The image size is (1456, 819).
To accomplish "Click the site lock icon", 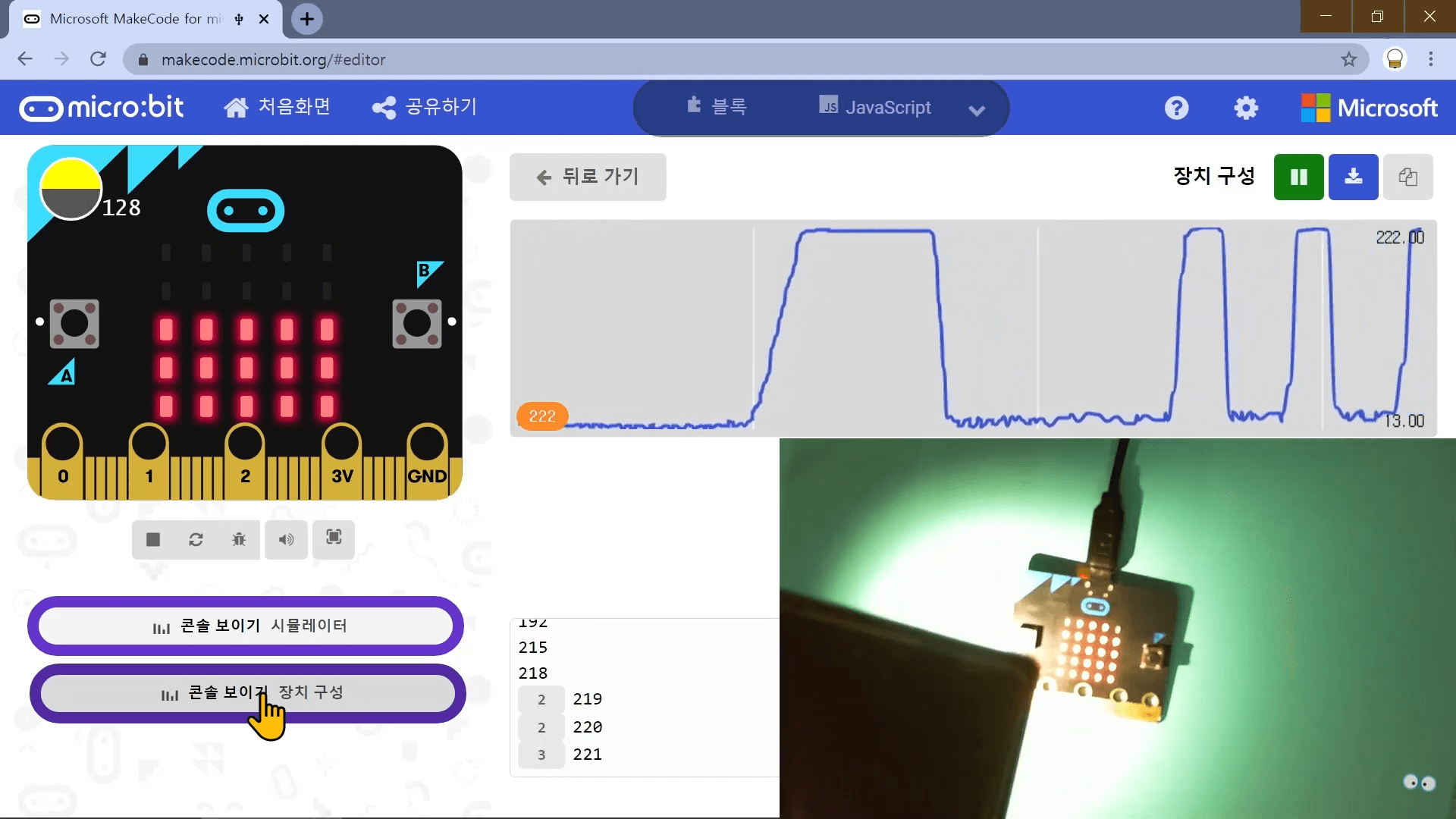I will coord(143,59).
